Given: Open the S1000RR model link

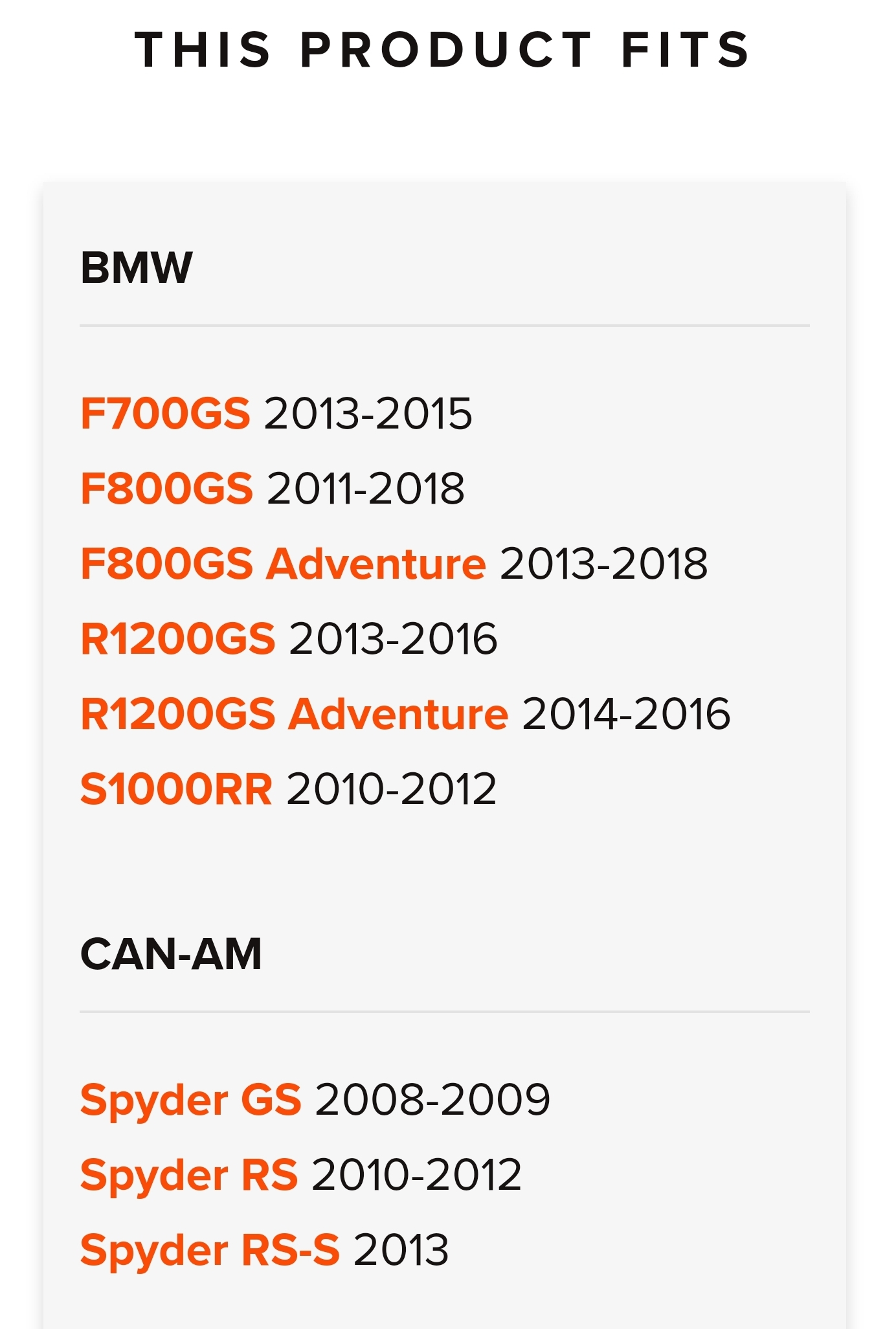Looking at the screenshot, I should pos(176,788).
